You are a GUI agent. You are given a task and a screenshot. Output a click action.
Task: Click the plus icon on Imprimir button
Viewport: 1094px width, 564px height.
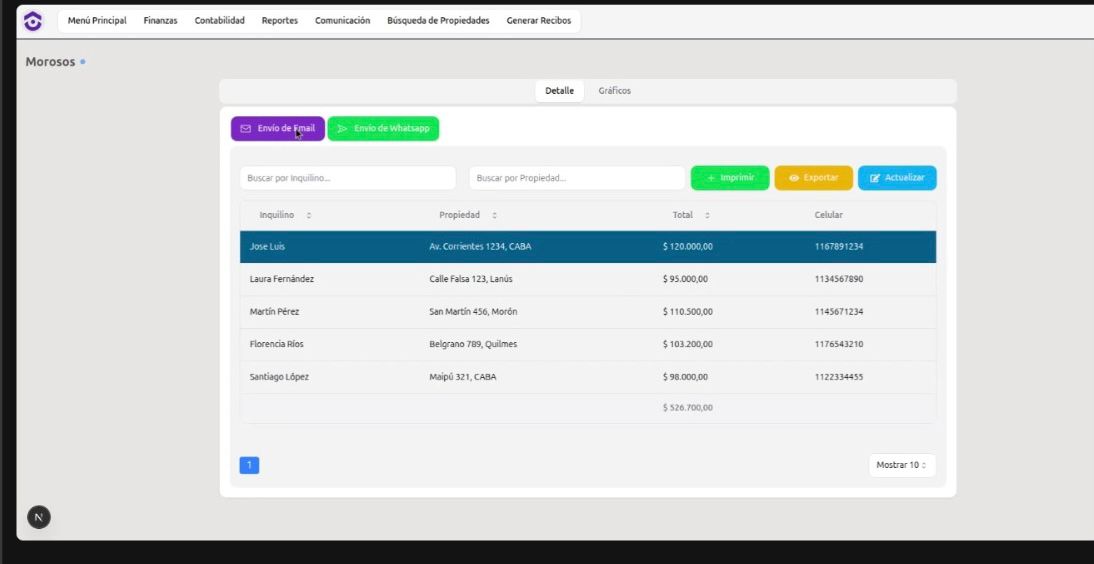point(711,178)
